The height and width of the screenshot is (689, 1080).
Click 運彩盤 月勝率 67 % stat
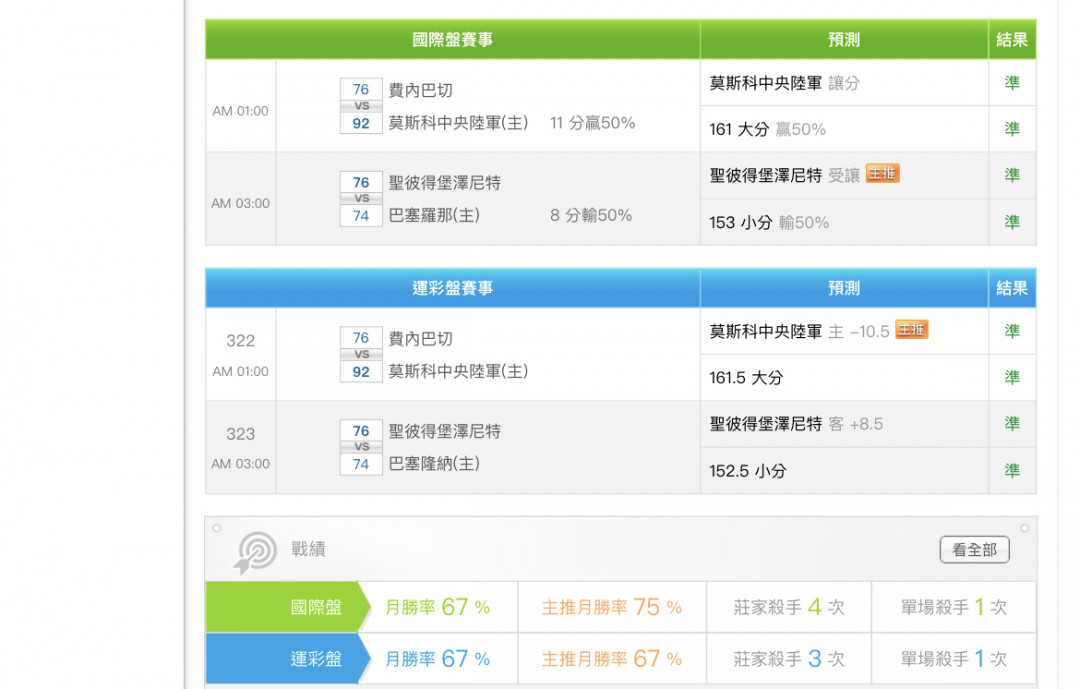437,659
